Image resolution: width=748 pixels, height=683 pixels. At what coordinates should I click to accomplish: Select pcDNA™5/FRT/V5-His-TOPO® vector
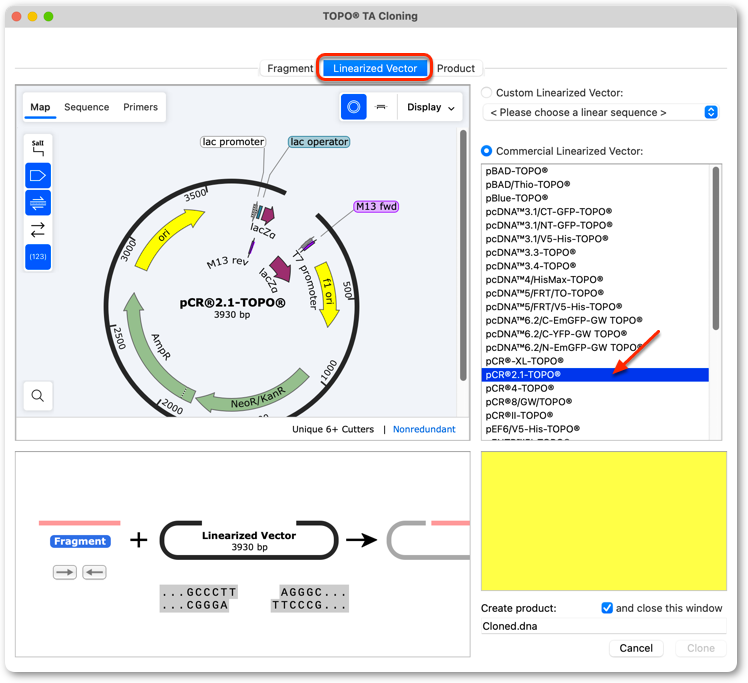coord(595,307)
